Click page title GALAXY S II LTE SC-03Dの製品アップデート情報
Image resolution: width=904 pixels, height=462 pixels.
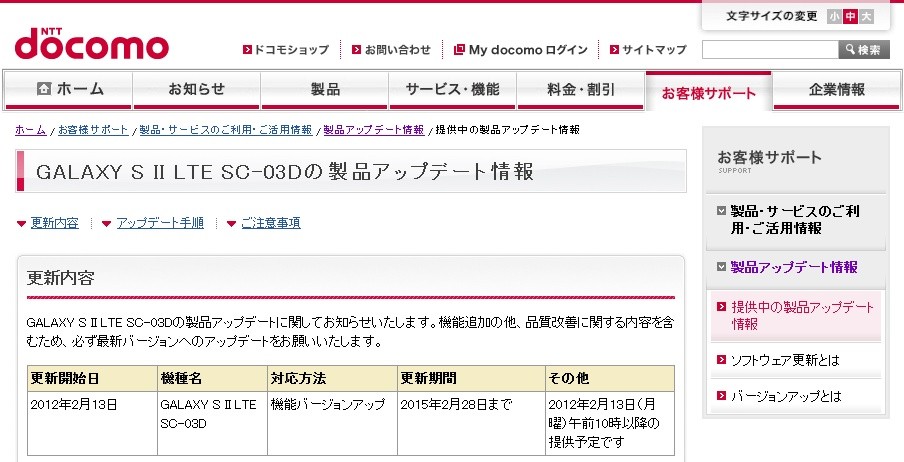point(285,172)
